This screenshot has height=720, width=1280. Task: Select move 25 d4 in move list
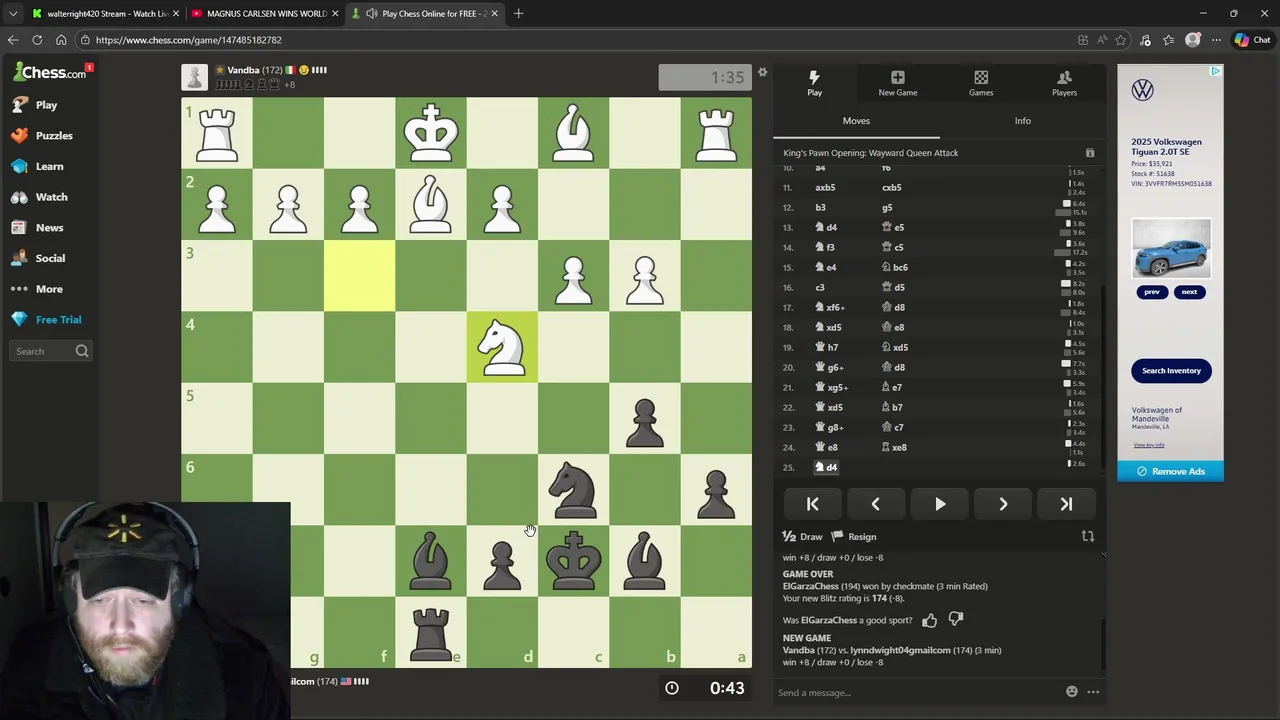click(x=826, y=467)
